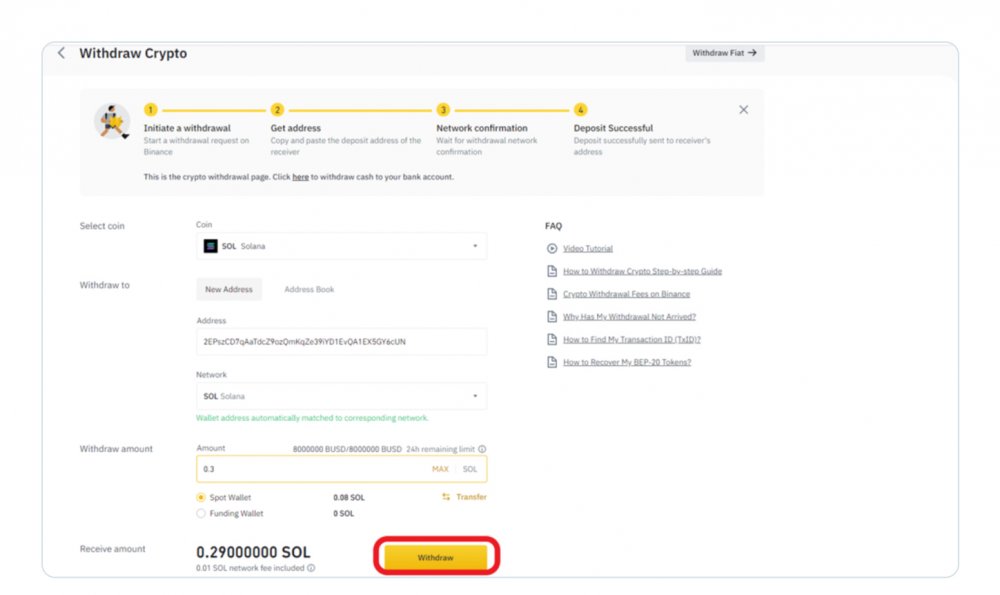Viewport: 1000px width, 595px height.
Task: Click the 'Withdraw Crypto' page heading
Action: (133, 54)
